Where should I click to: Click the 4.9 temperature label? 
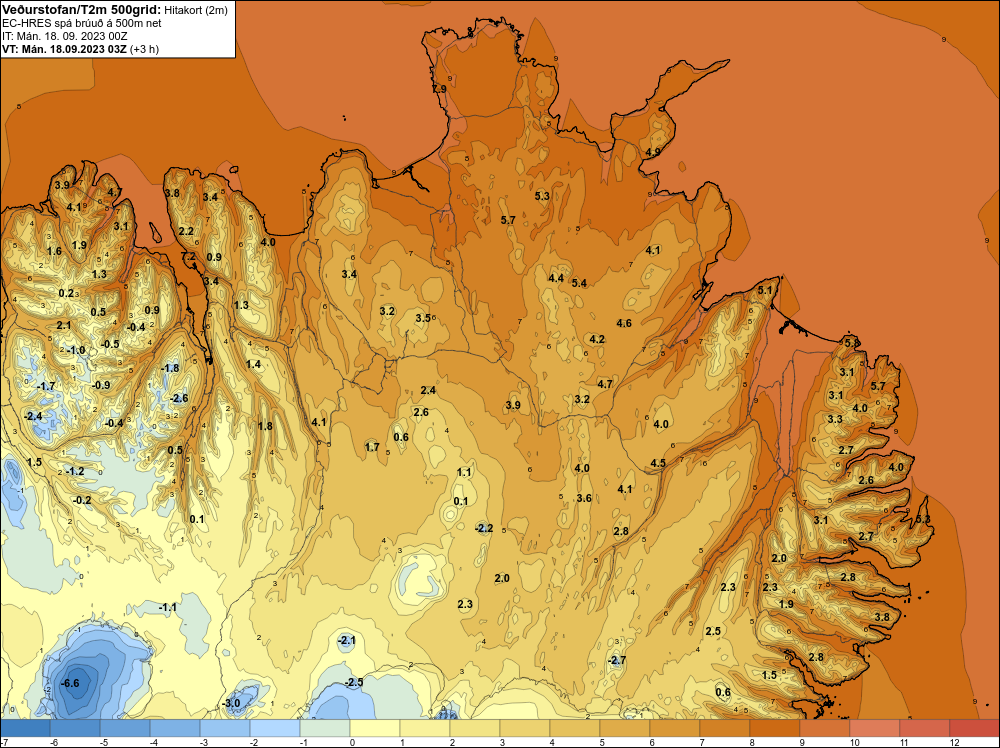[653, 152]
